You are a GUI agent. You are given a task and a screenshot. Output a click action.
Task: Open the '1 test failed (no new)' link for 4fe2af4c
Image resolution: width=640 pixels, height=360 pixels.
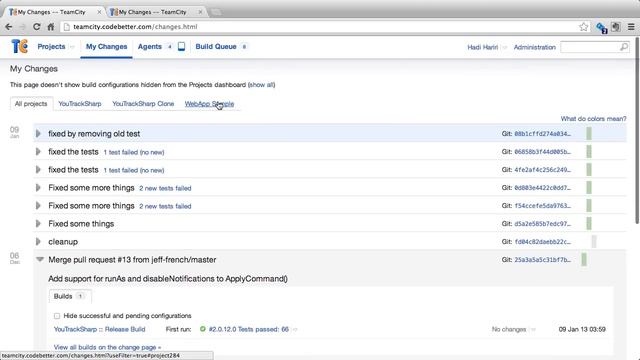[x=134, y=170]
